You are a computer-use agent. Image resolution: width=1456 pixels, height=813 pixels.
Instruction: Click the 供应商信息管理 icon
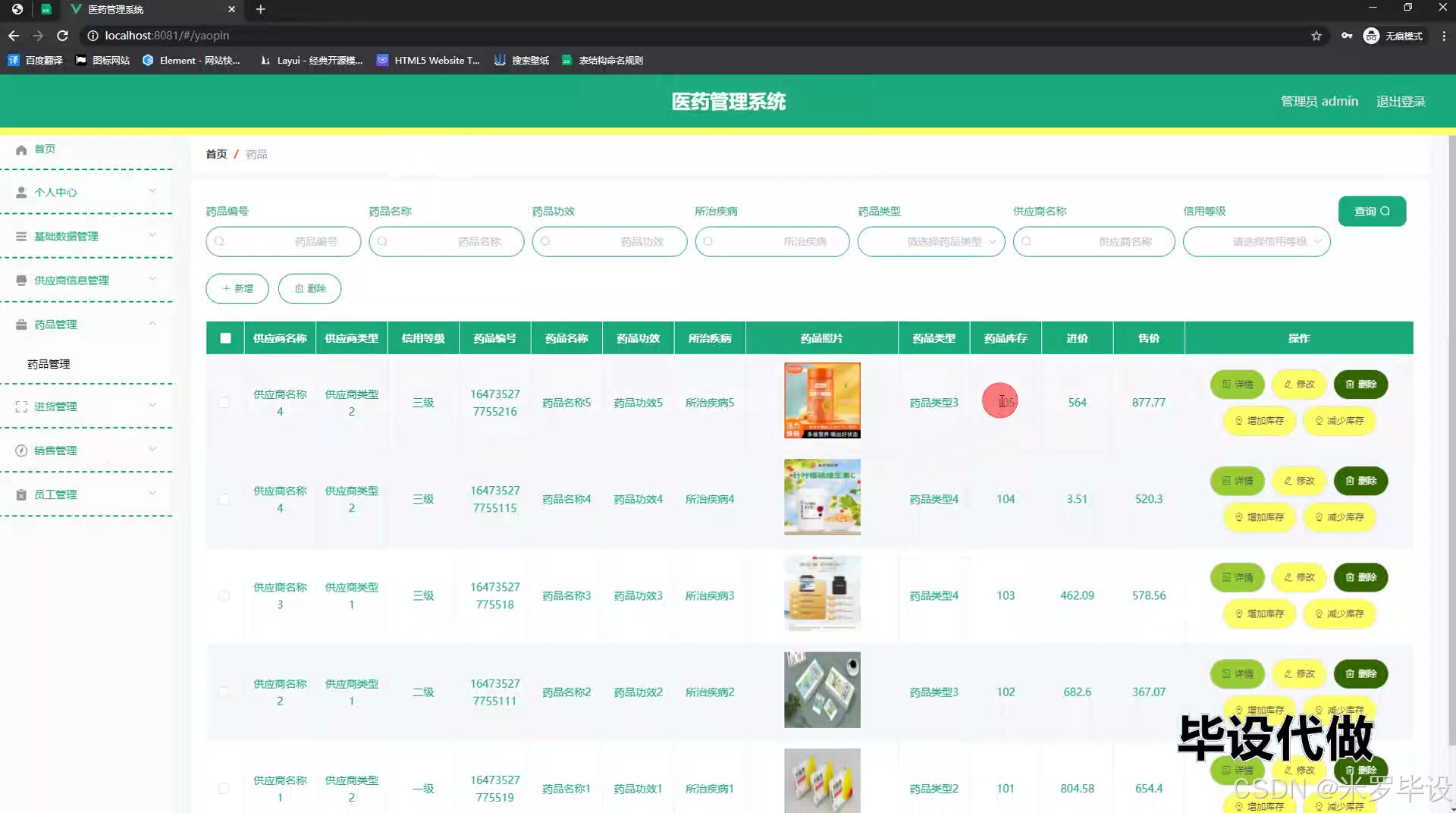point(21,281)
